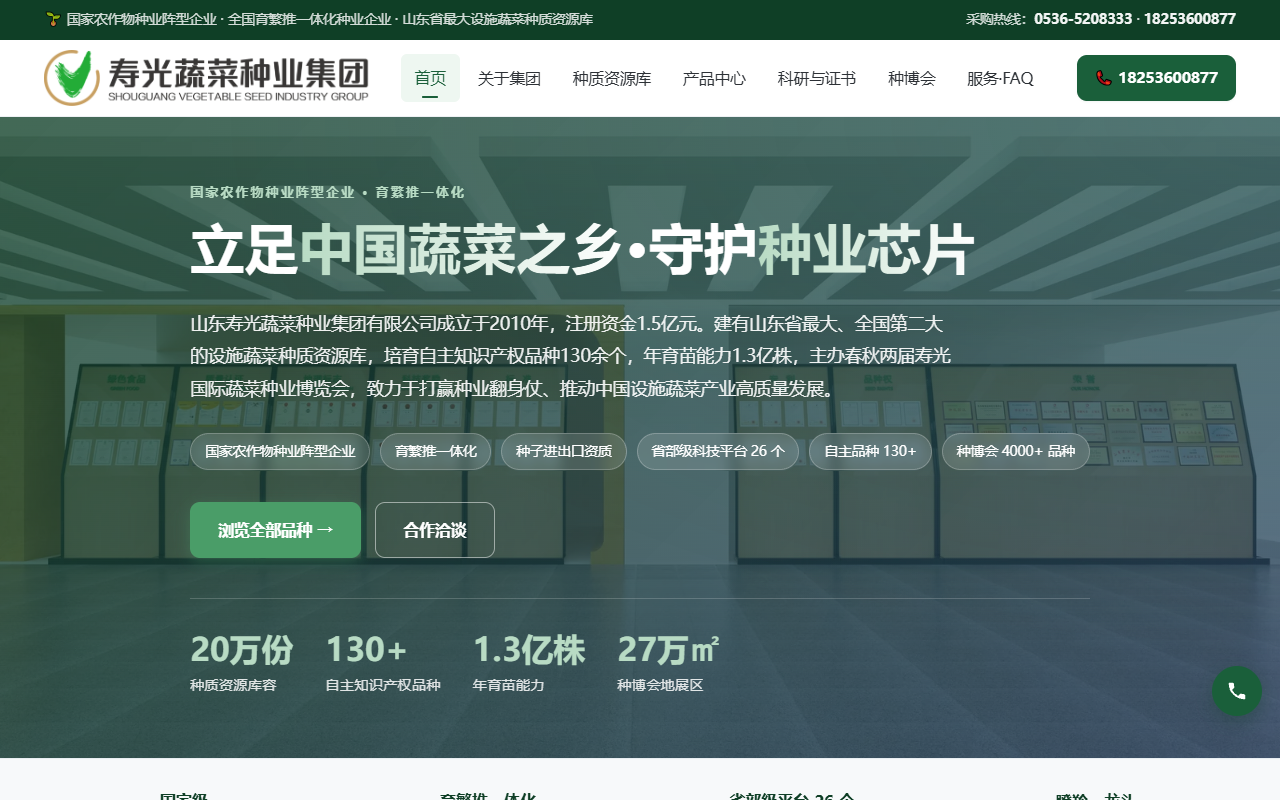Click the 合作洽谈 button
This screenshot has height=800, width=1280.
click(x=435, y=530)
